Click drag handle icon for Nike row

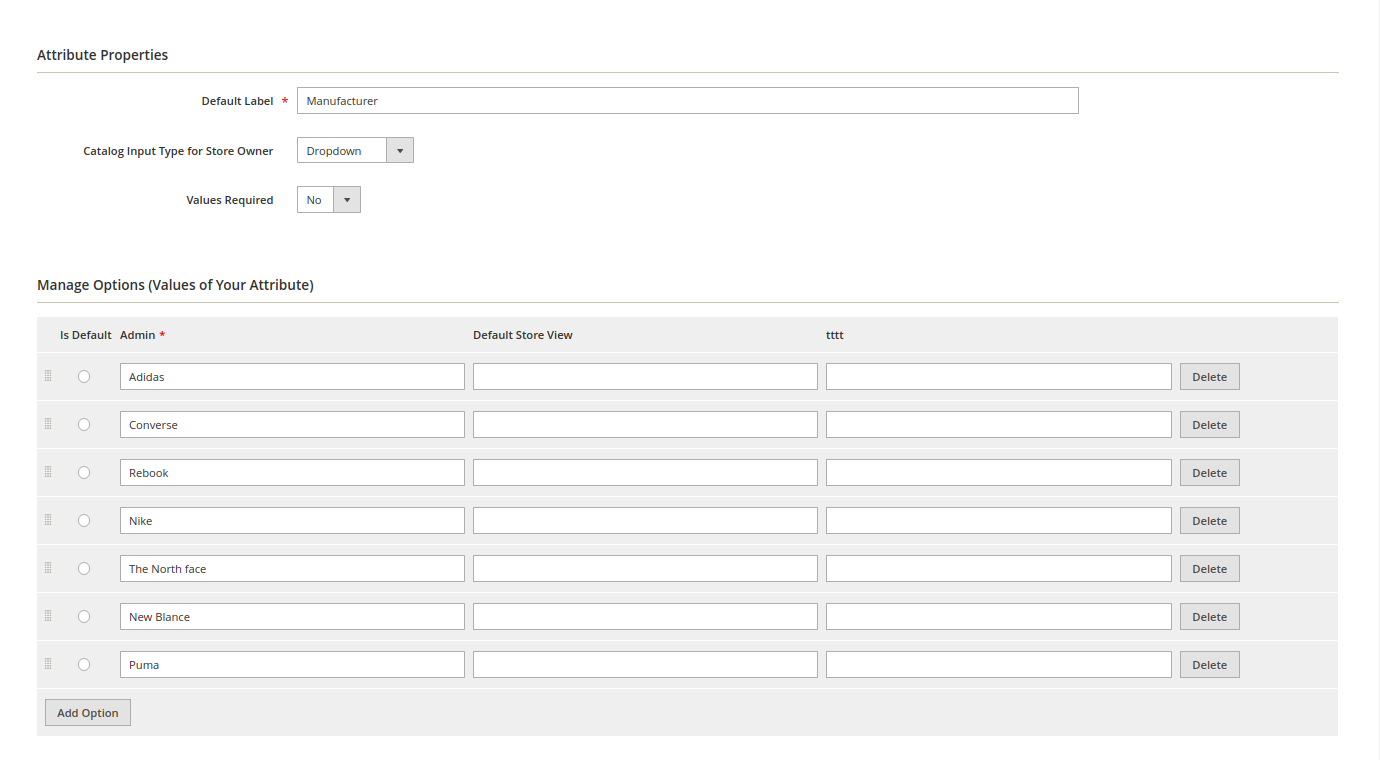[48, 520]
